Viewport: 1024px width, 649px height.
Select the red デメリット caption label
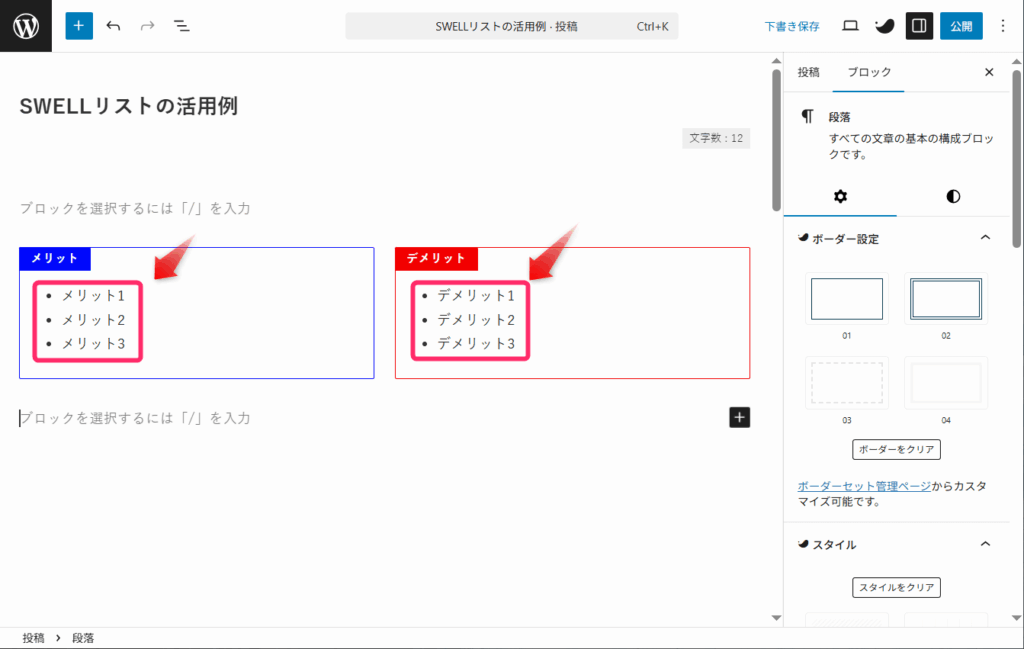point(436,259)
